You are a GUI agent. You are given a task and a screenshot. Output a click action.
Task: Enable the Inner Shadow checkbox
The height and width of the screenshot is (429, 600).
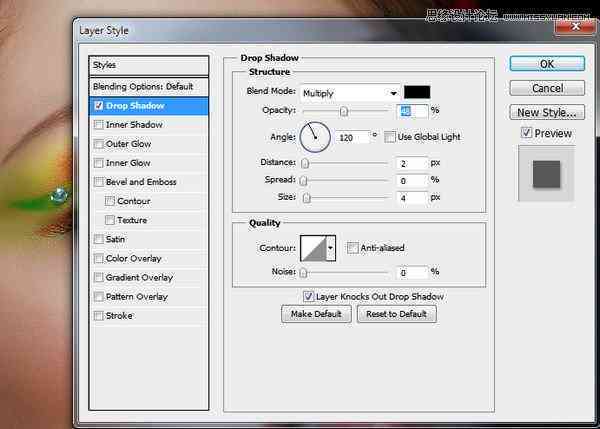98,125
